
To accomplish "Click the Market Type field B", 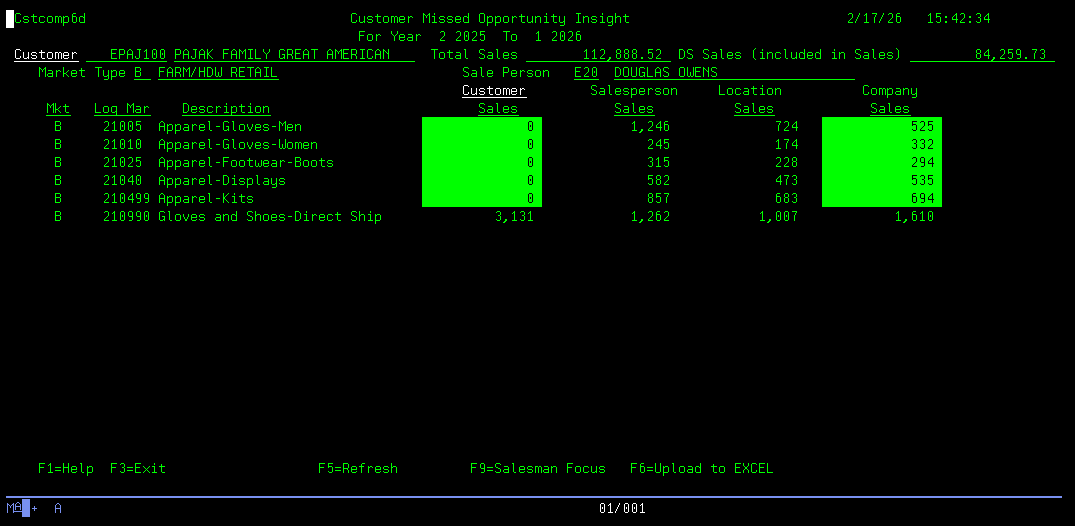I will (138, 72).
